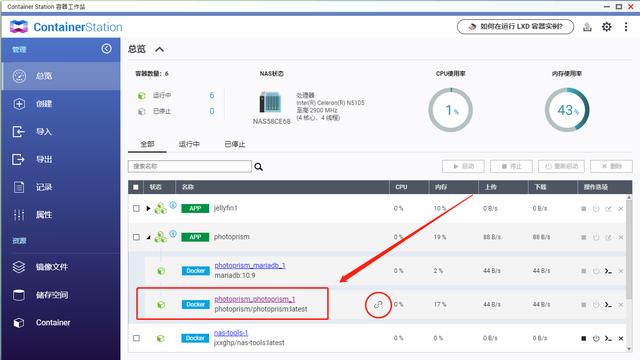Collapse the photoprism app tree row
Screen dimensions: 640x360
(148, 237)
